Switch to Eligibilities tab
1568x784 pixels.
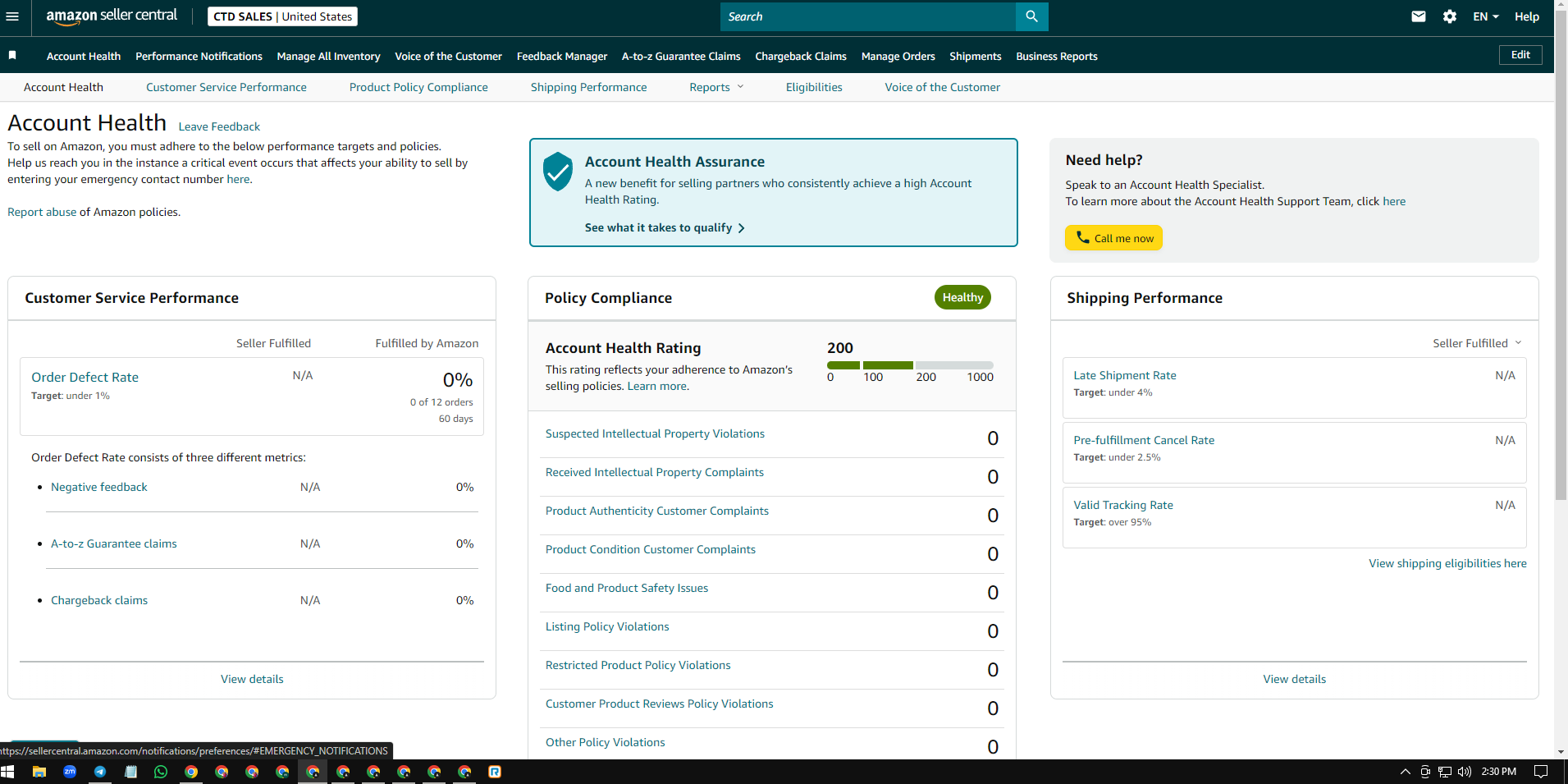(x=814, y=87)
